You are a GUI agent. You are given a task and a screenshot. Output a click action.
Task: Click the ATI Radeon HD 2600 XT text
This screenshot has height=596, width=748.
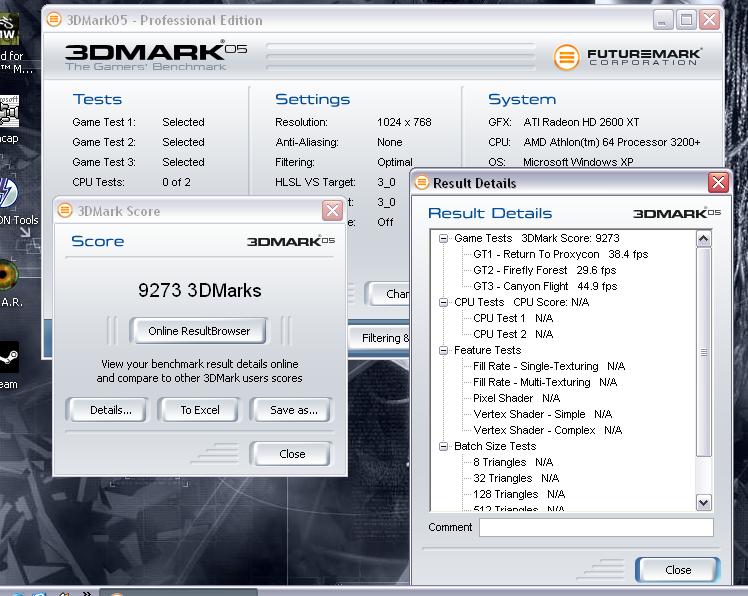coord(581,122)
